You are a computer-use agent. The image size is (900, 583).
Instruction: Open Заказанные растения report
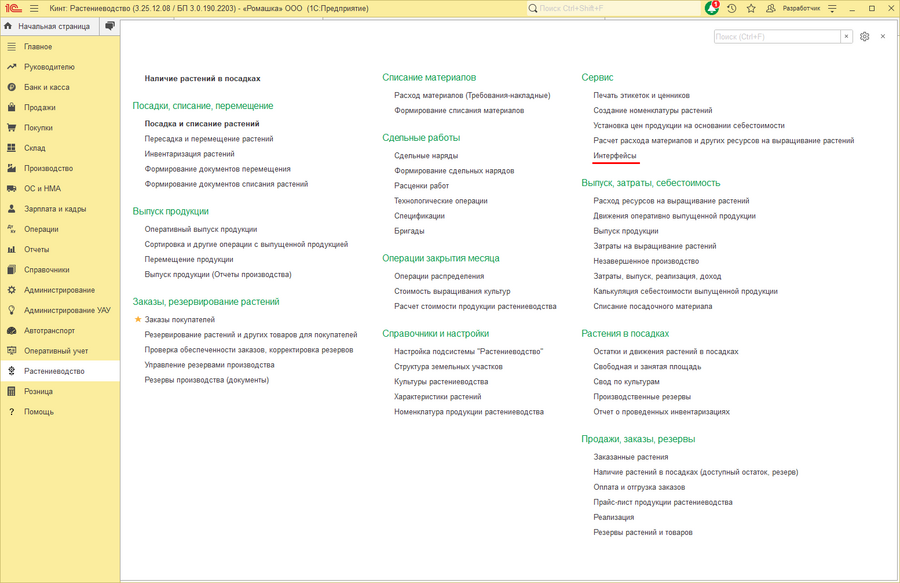[x=631, y=457]
